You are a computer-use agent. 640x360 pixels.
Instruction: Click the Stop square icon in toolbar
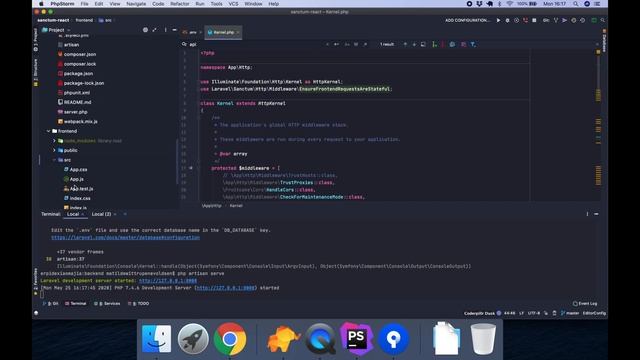(x=534, y=20)
